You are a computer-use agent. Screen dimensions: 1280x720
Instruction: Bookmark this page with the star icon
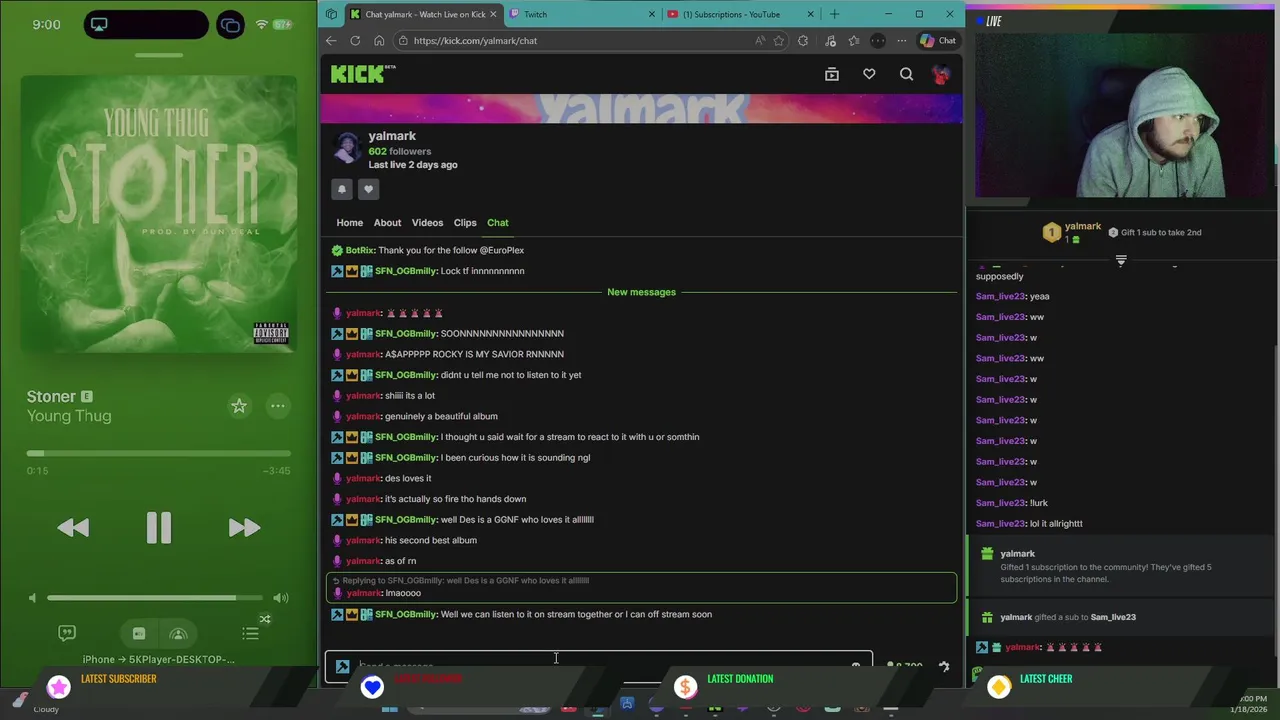[x=778, y=41]
